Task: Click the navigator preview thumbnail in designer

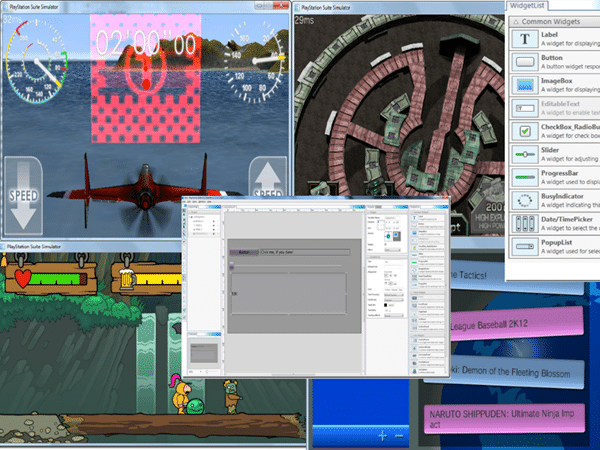Action: tap(204, 353)
